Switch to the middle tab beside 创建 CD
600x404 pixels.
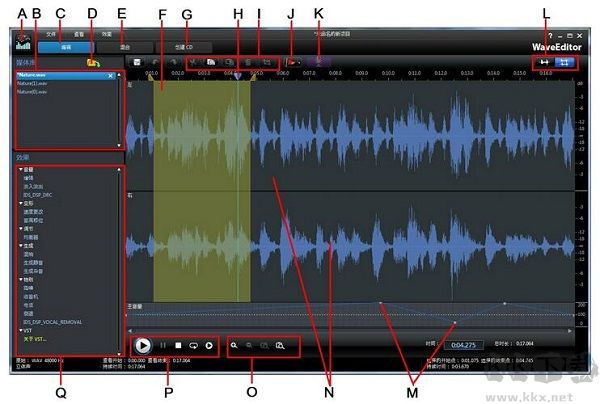point(125,47)
